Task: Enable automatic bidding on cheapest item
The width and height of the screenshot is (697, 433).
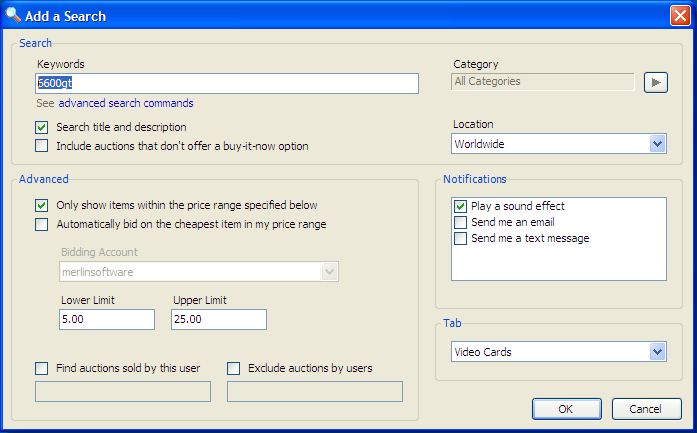Action: 42,224
